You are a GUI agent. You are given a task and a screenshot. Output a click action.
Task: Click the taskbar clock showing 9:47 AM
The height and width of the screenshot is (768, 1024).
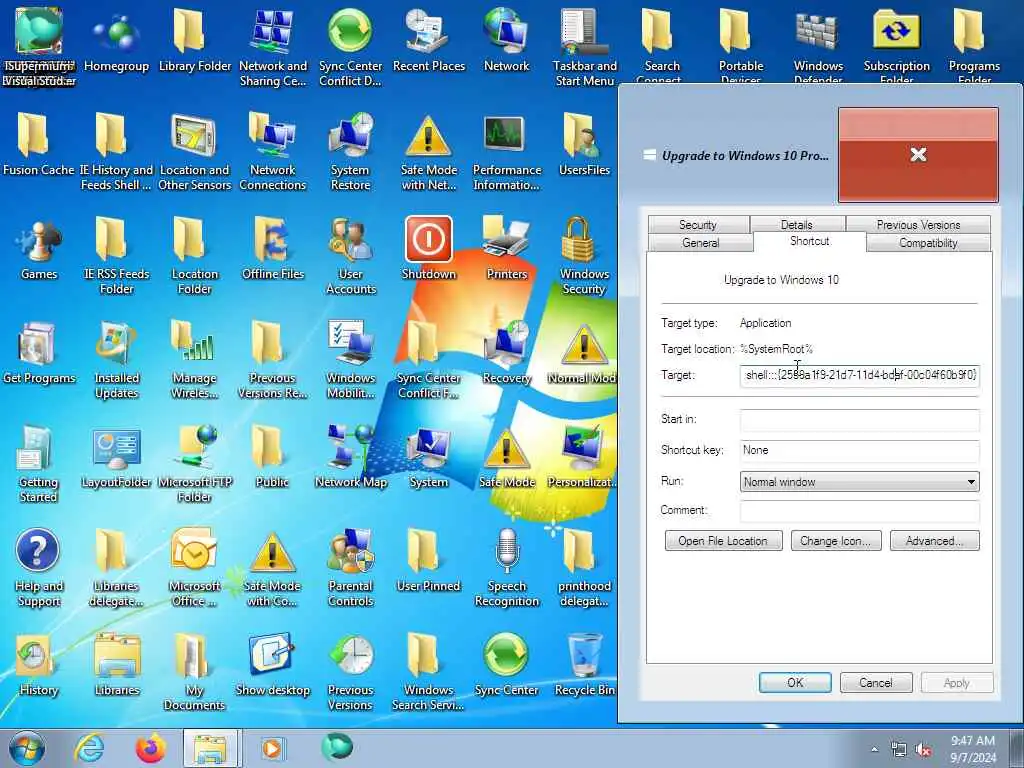pos(973,749)
